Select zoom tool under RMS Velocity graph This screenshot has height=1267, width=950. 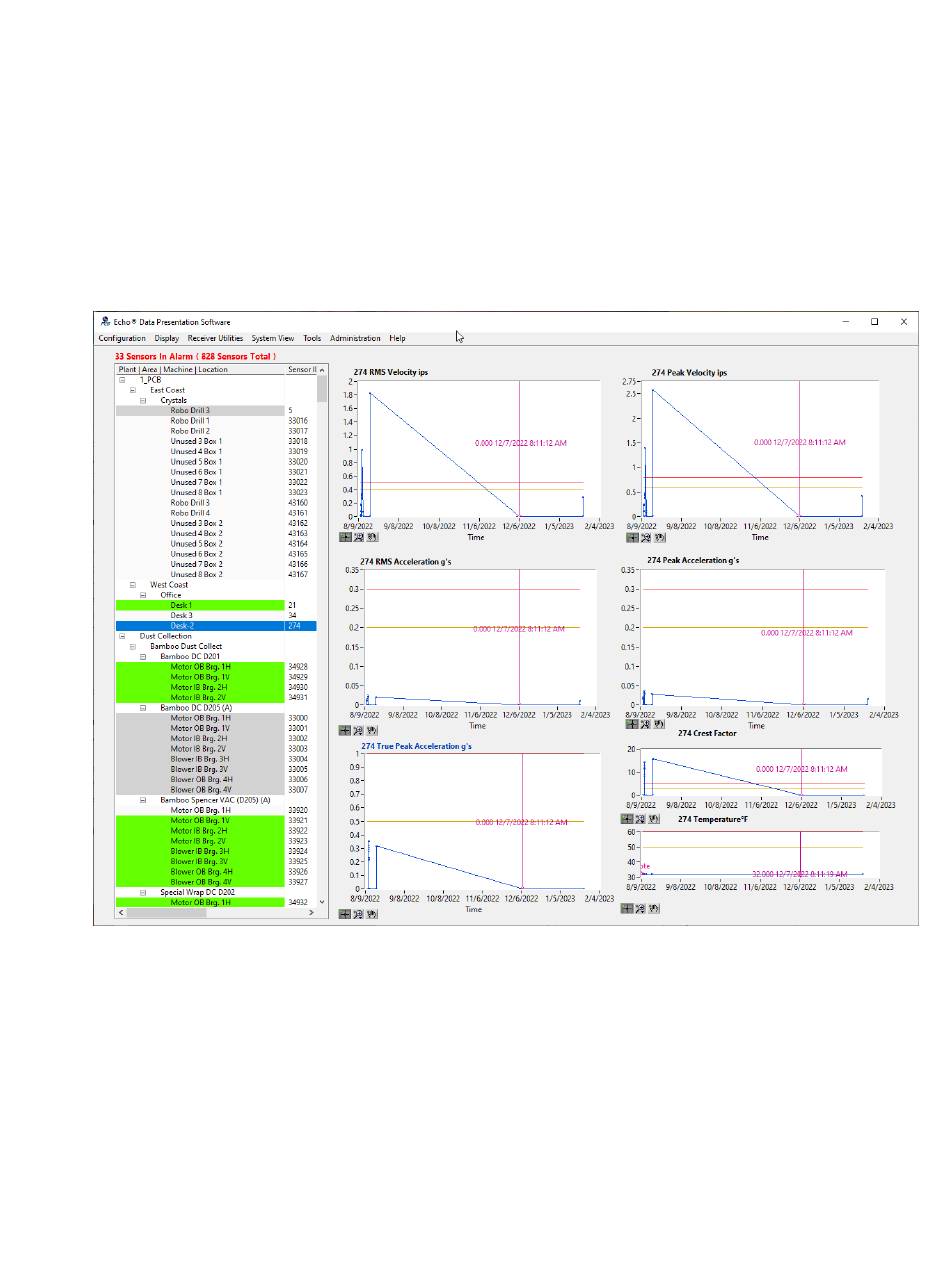(359, 537)
